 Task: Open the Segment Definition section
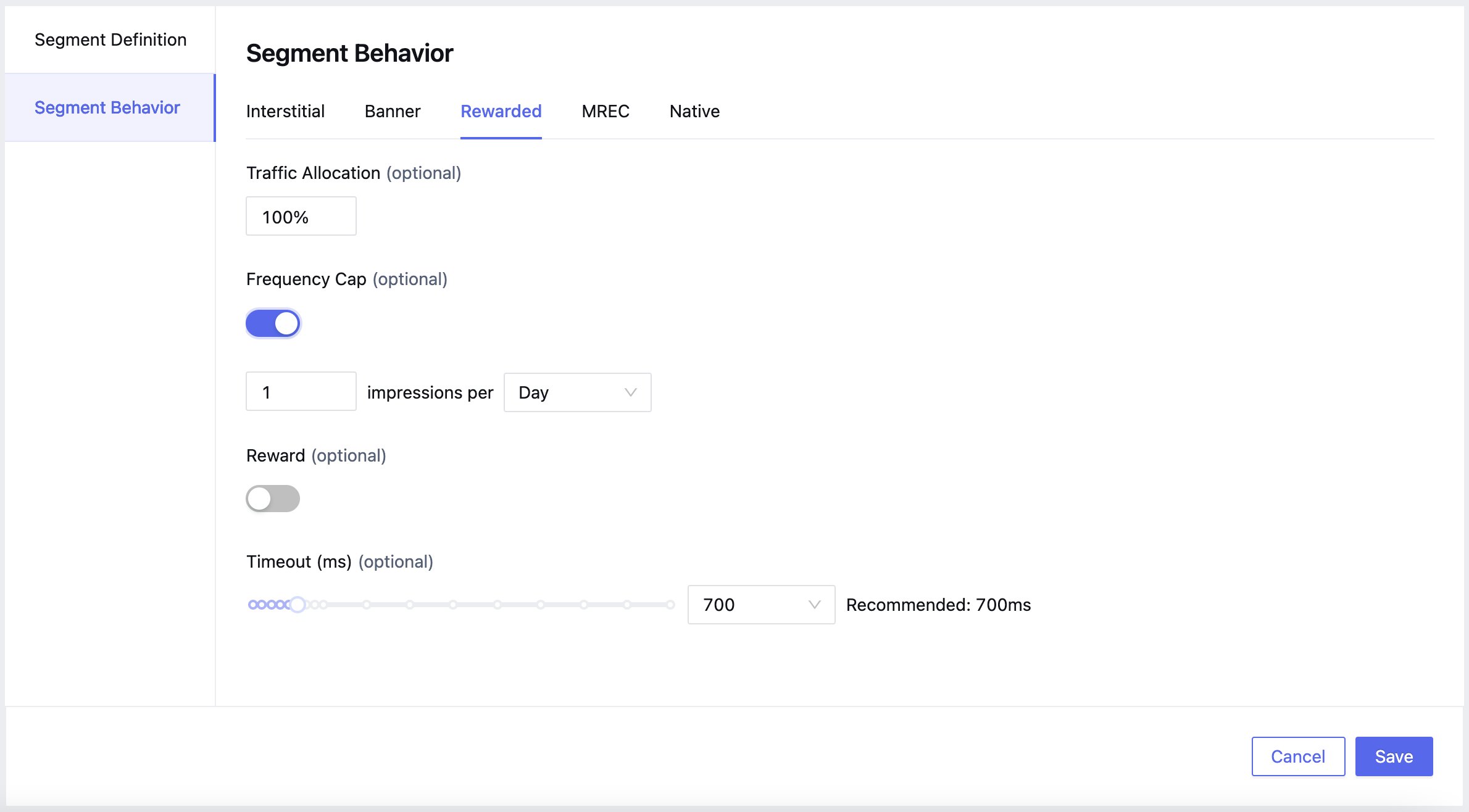[x=110, y=39]
